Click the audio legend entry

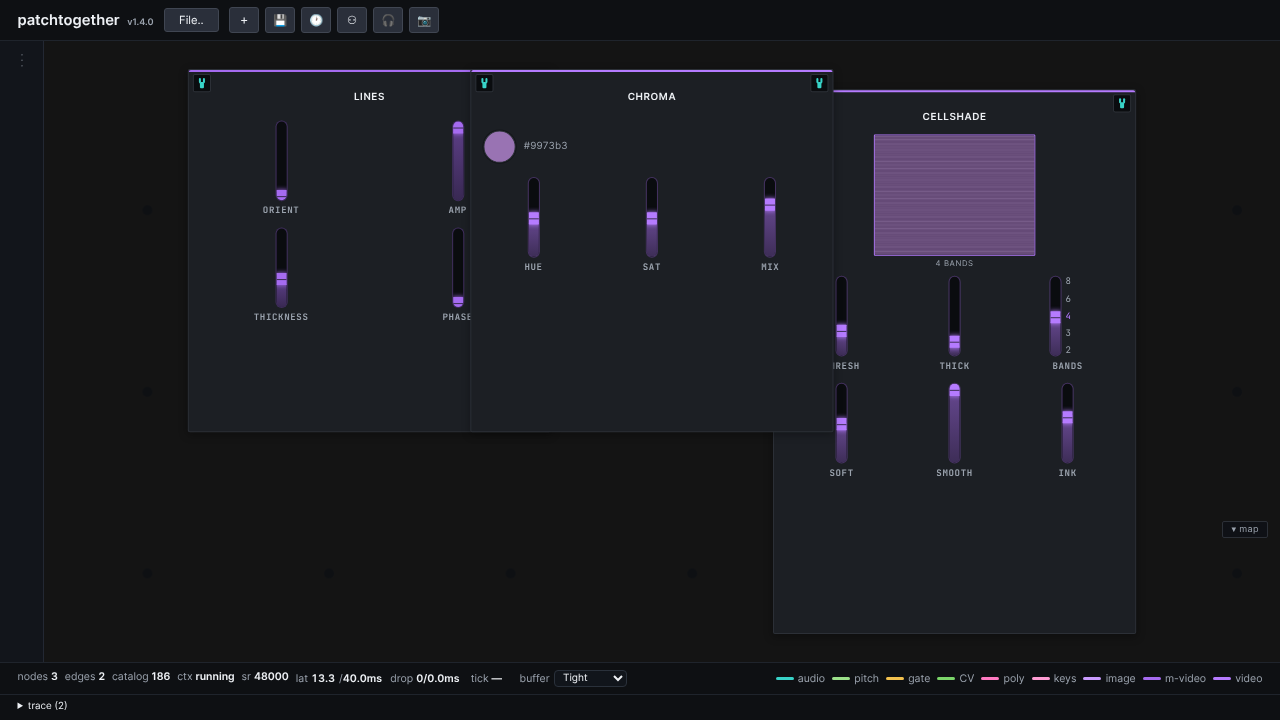coord(801,679)
